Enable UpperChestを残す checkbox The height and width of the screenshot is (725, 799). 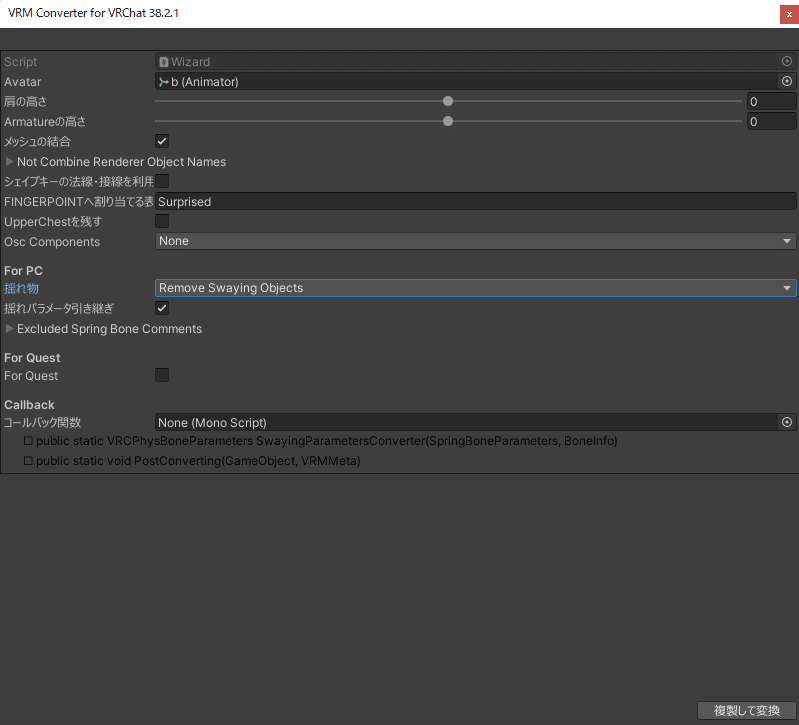point(162,221)
